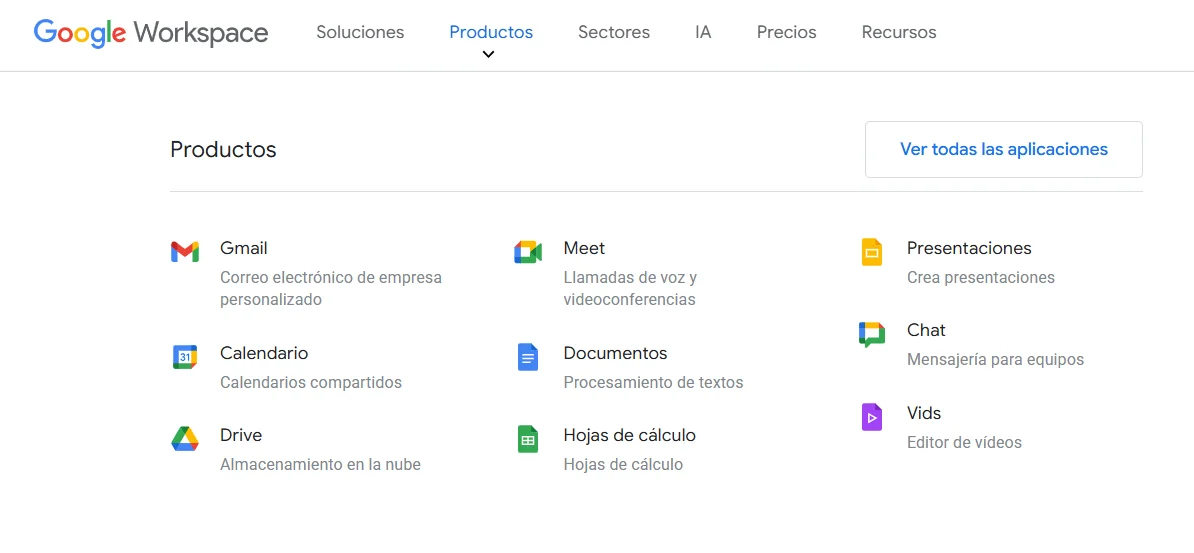Go to Google Workspace home logo
This screenshot has height=553, width=1194.
coord(151,32)
